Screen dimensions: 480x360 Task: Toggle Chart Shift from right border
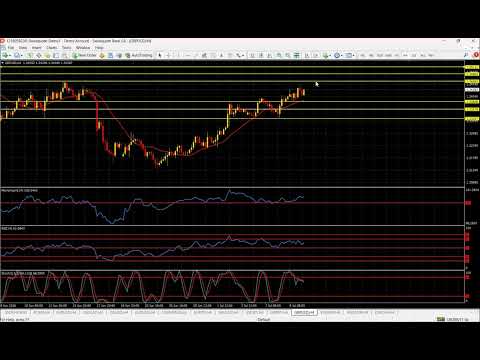pyautogui.click(x=316, y=55)
